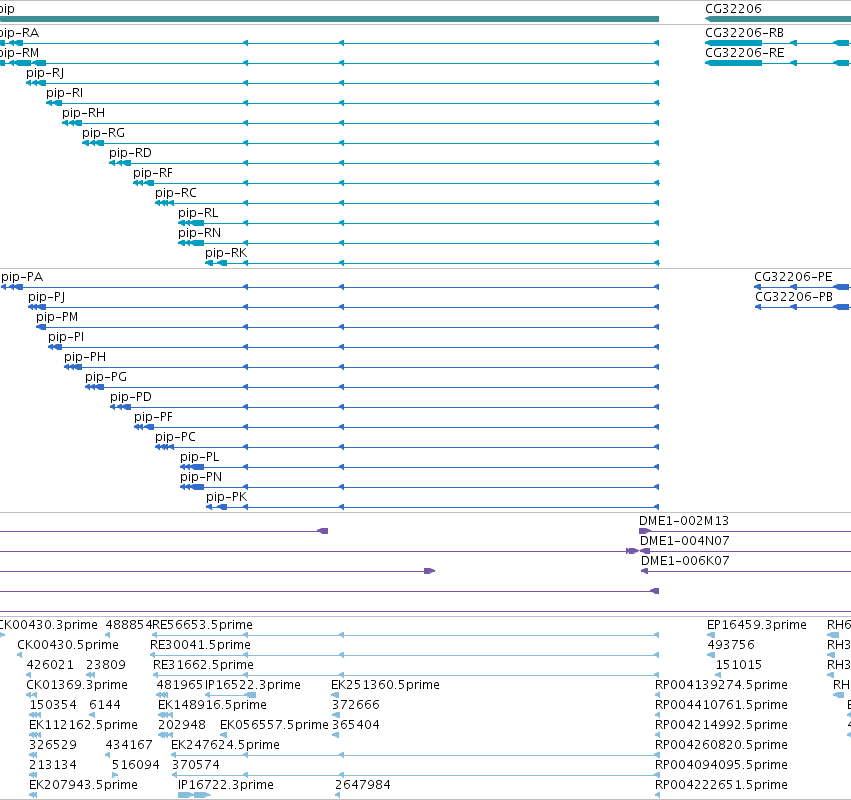
Task: Select CK00430.3prime EST label
Action: click(x=49, y=625)
